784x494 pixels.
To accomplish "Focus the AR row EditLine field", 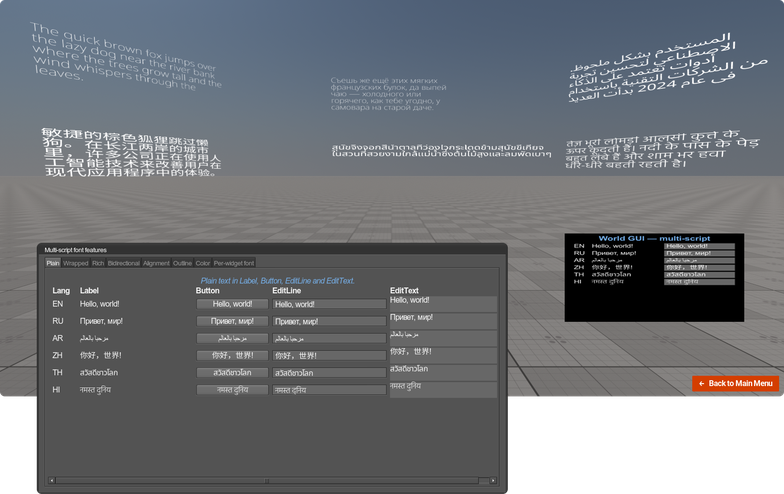I will (329, 338).
